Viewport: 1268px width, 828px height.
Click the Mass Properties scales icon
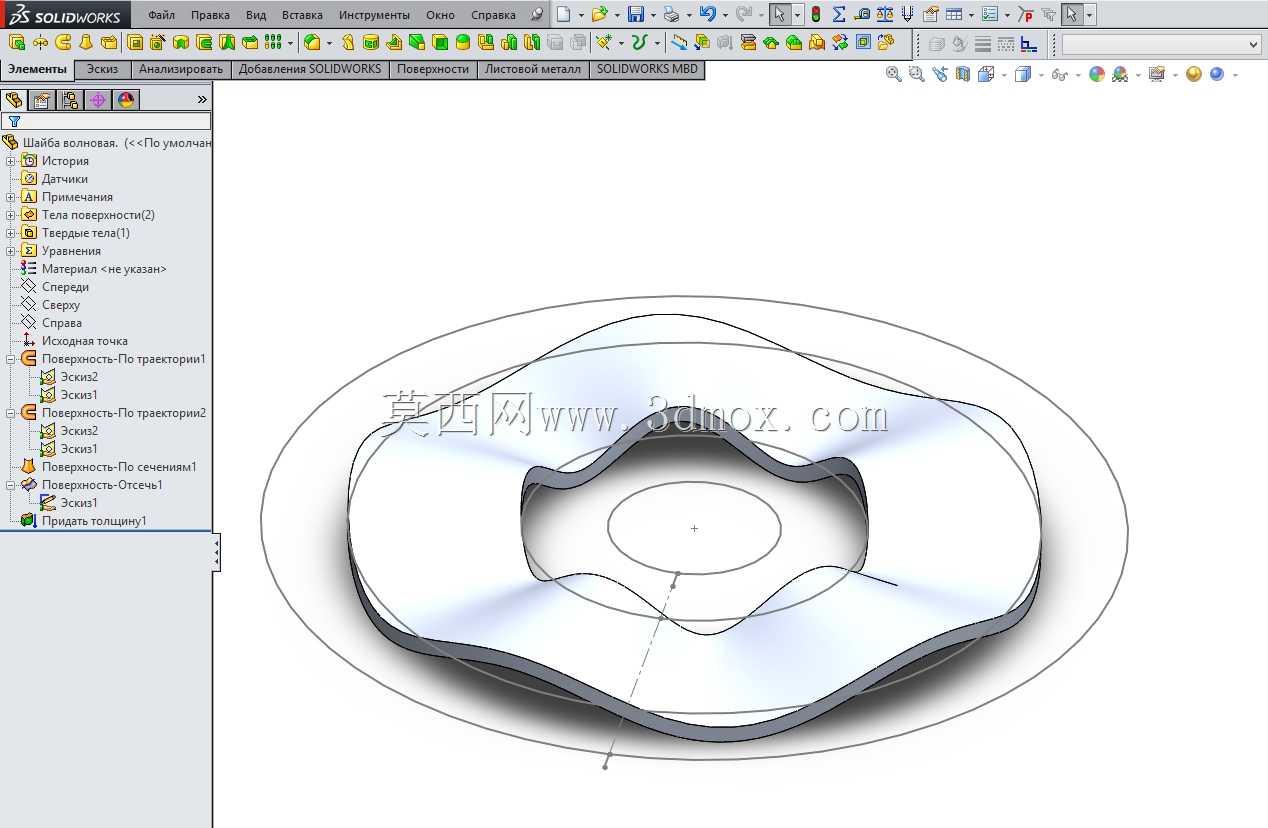[x=885, y=15]
